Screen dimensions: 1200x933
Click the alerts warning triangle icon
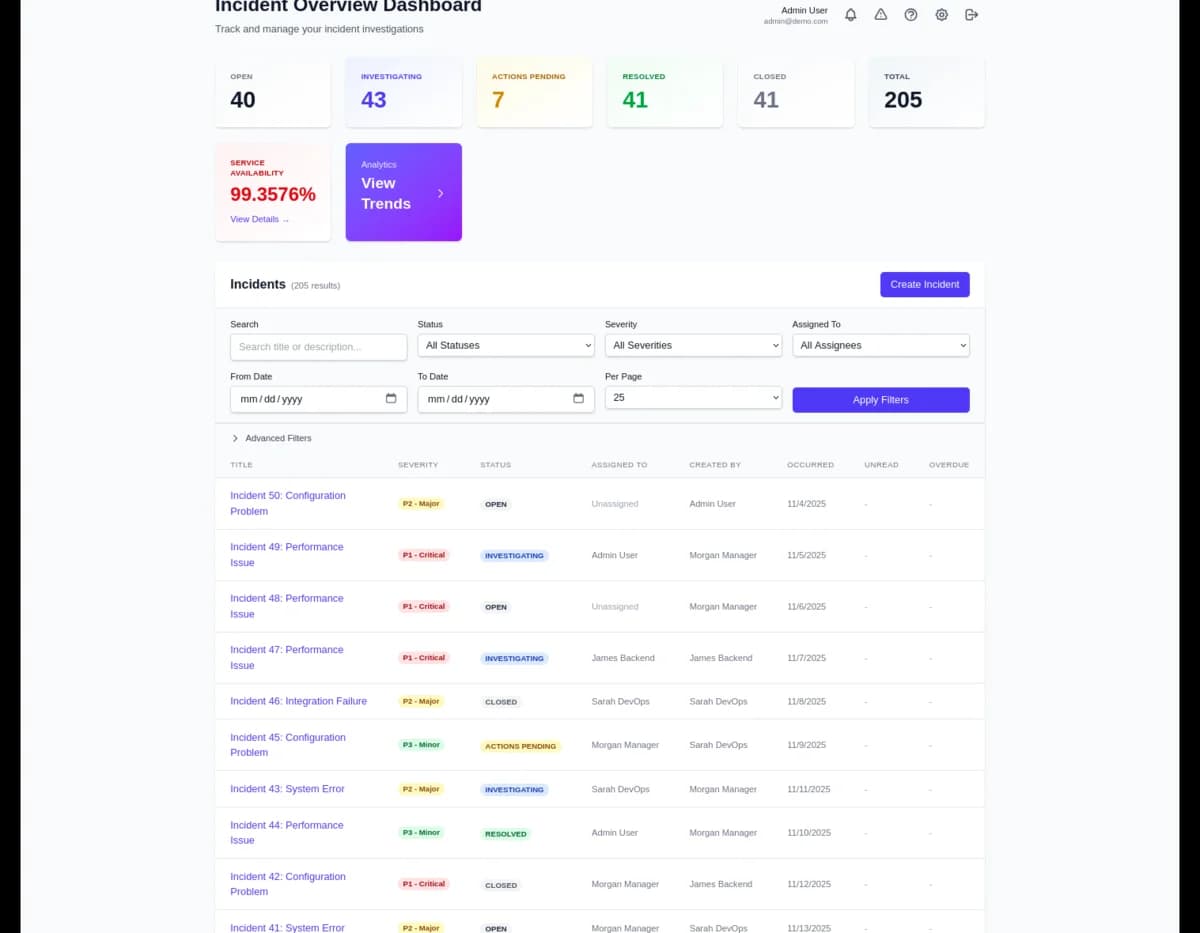click(880, 14)
